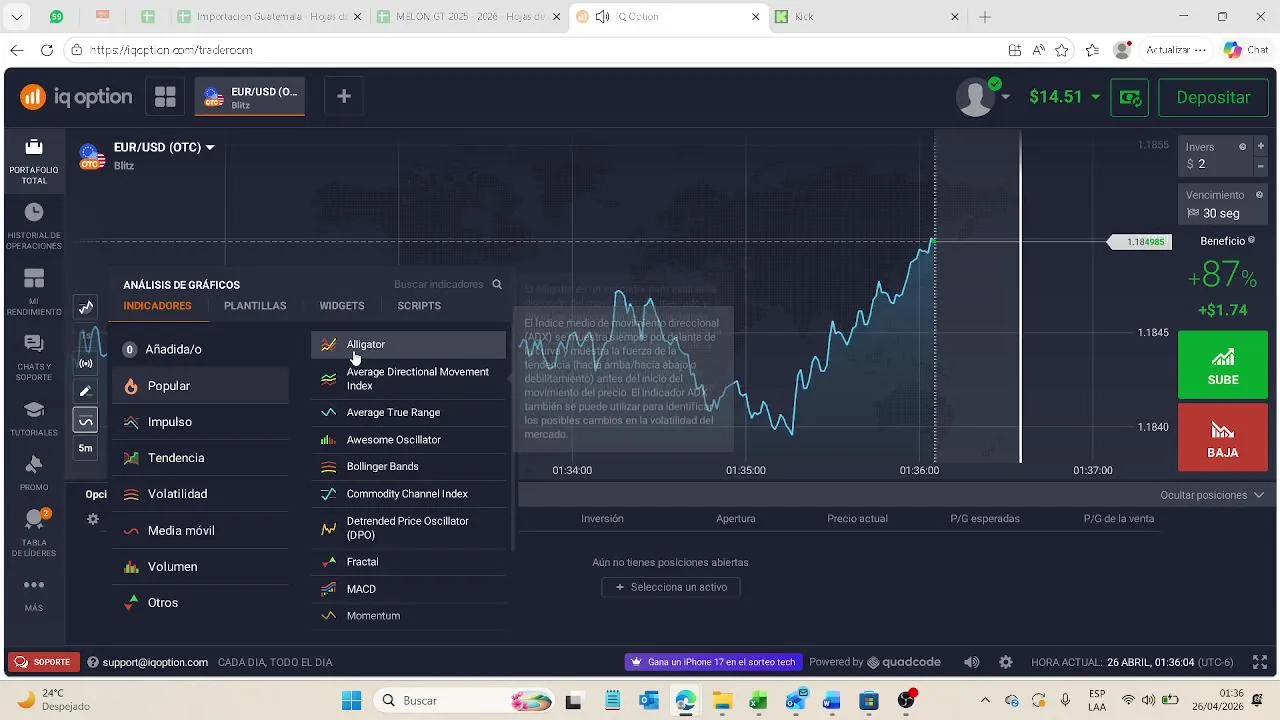Click the red BAJA button
This screenshot has width=1280, height=720.
coord(1223,437)
